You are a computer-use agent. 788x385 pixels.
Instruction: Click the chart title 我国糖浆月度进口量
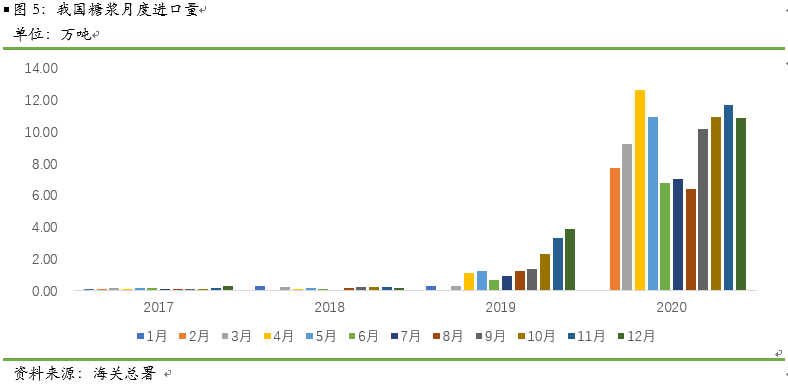coord(128,9)
